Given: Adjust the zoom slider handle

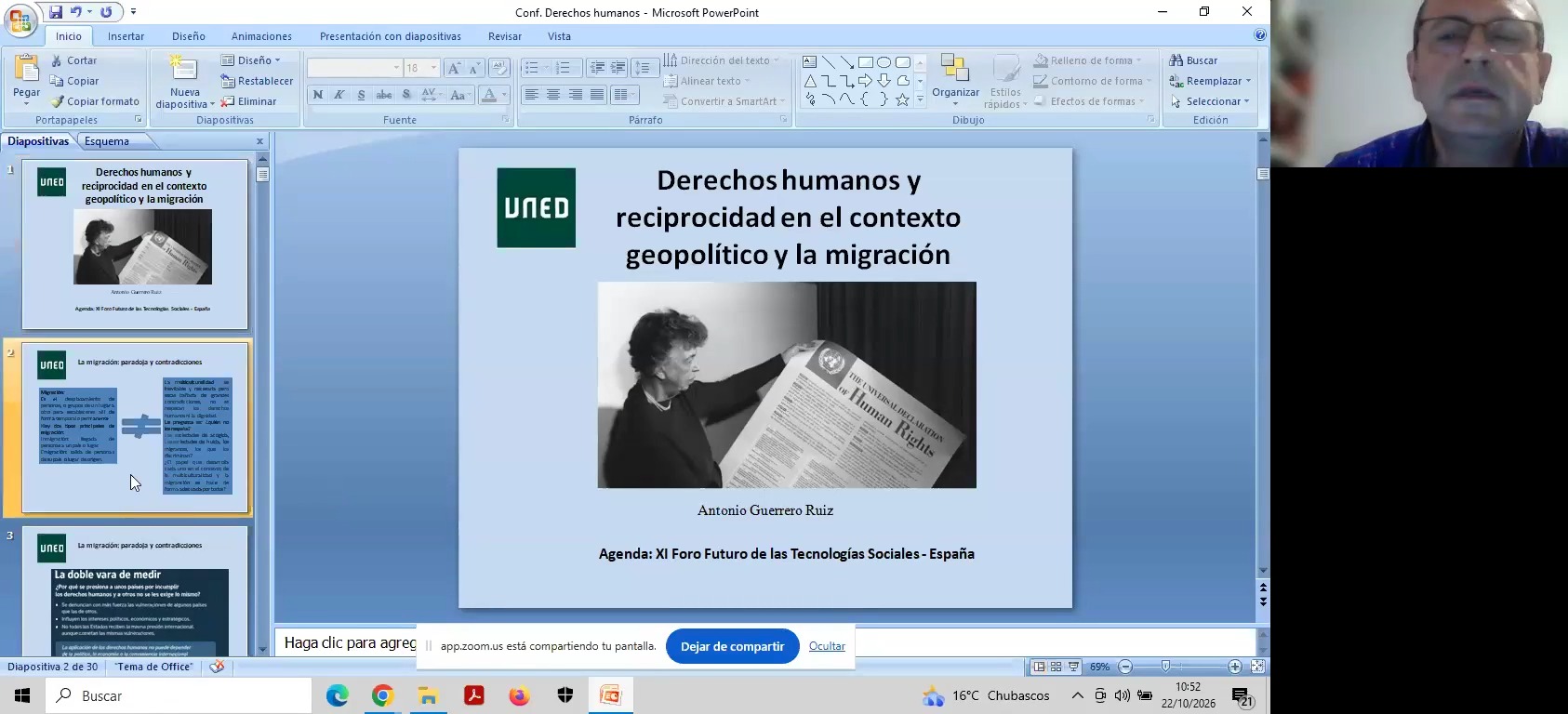Looking at the screenshot, I should click(1166, 667).
